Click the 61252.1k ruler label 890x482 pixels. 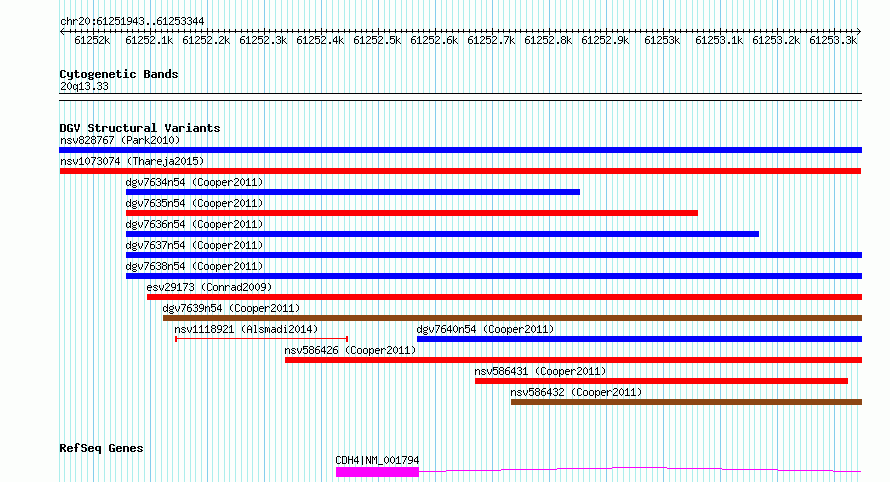149,40
